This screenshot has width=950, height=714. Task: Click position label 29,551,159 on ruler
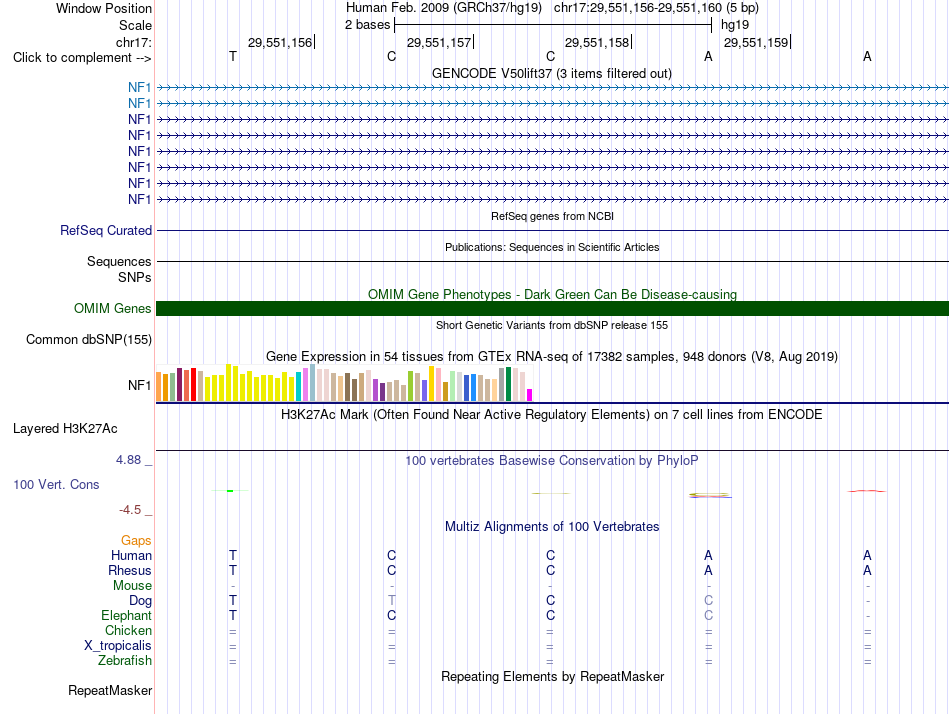click(x=756, y=42)
